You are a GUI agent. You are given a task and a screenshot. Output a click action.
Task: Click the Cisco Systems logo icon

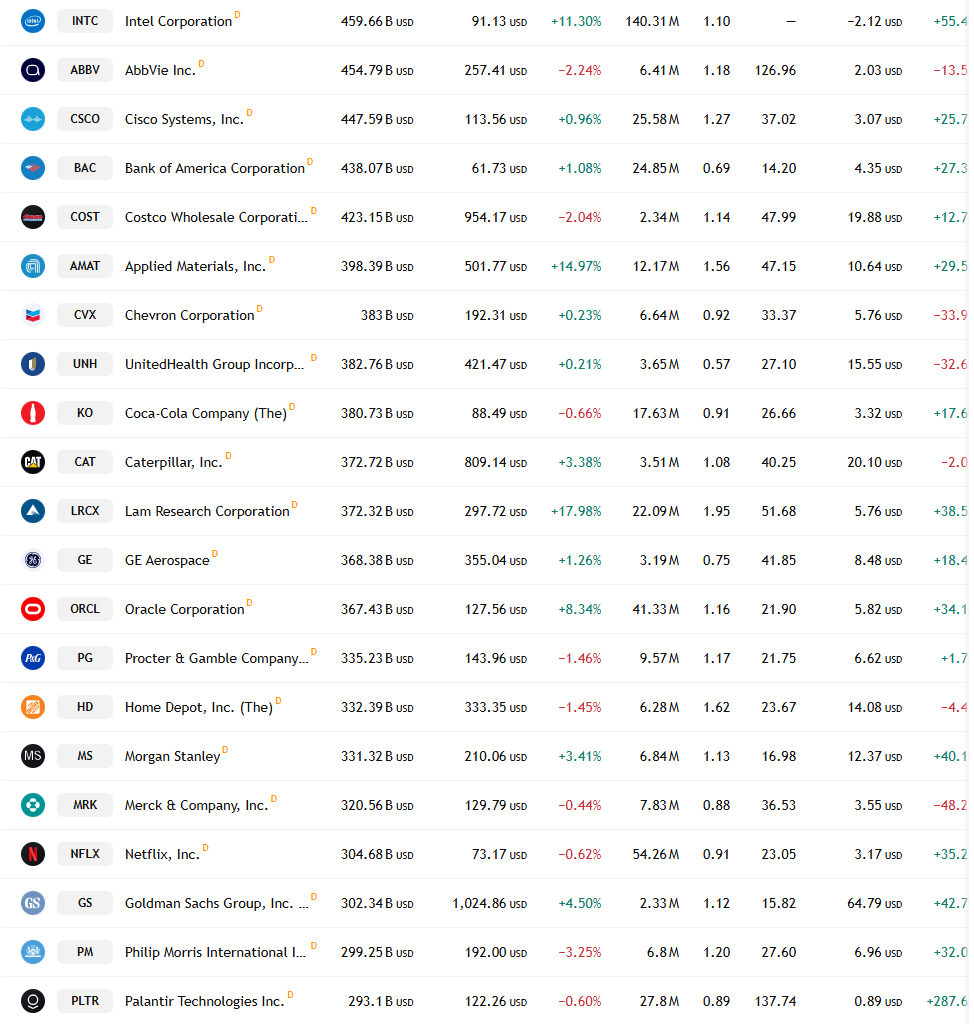click(x=33, y=119)
